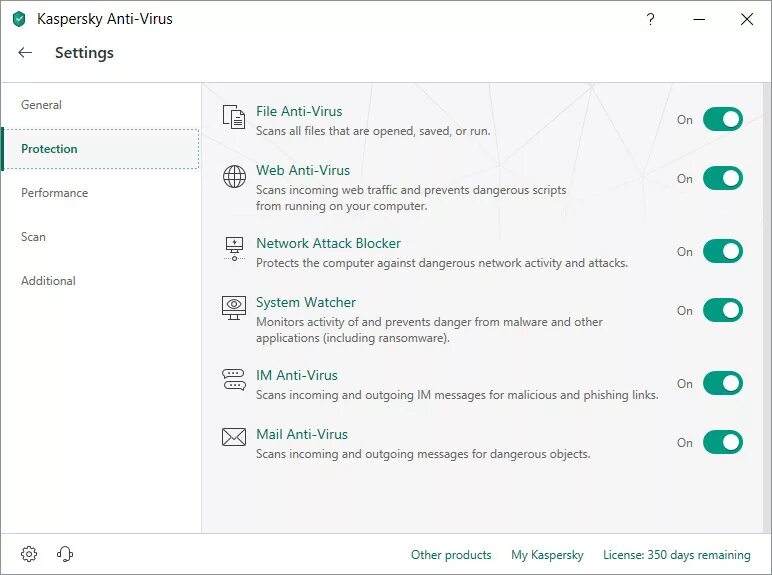Click the File Anti-Virus documents icon
Image resolution: width=772 pixels, height=575 pixels.
pos(234,117)
